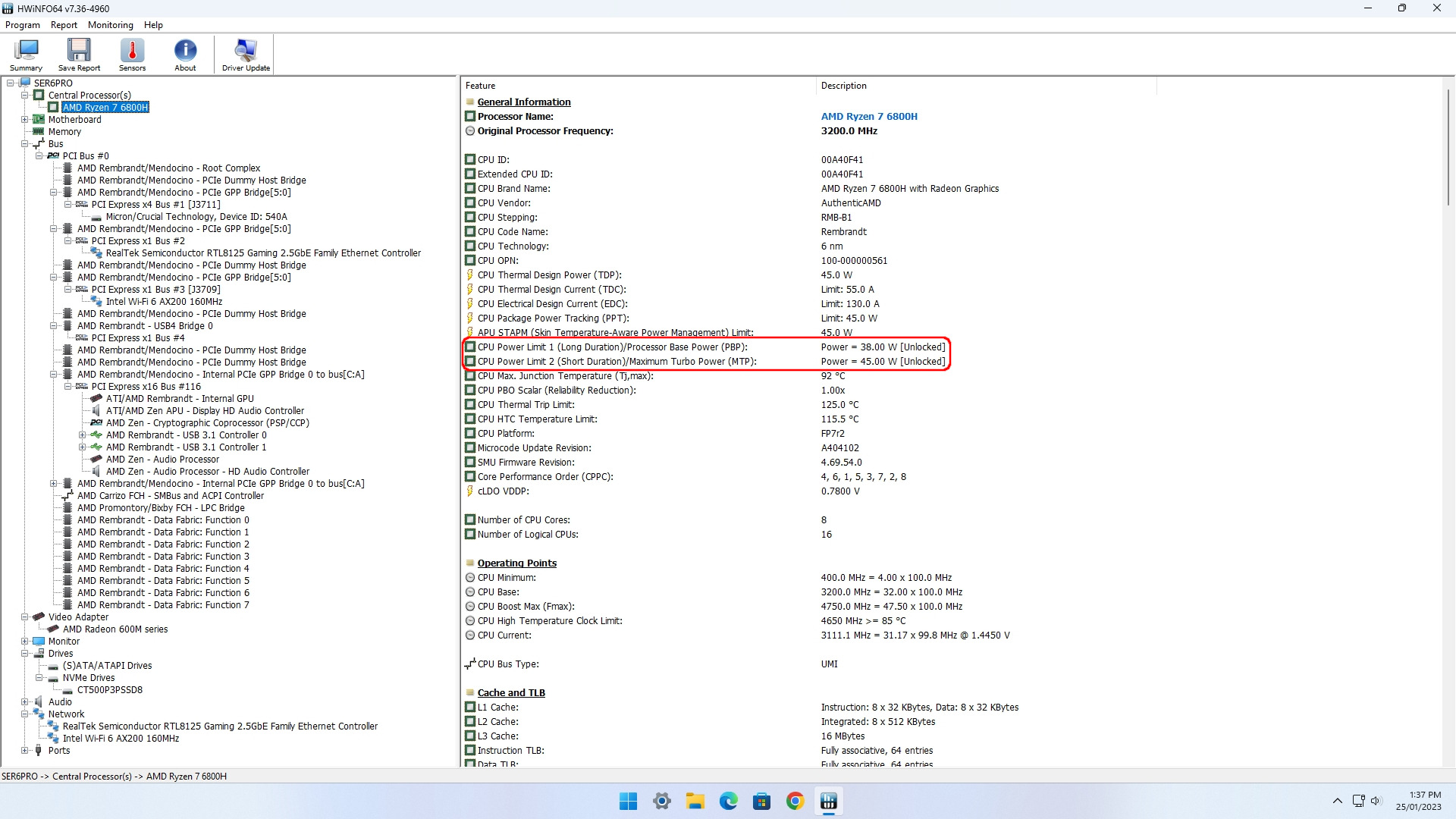Click the Ports tree icon
This screenshot has height=819, width=1456.
click(x=39, y=751)
